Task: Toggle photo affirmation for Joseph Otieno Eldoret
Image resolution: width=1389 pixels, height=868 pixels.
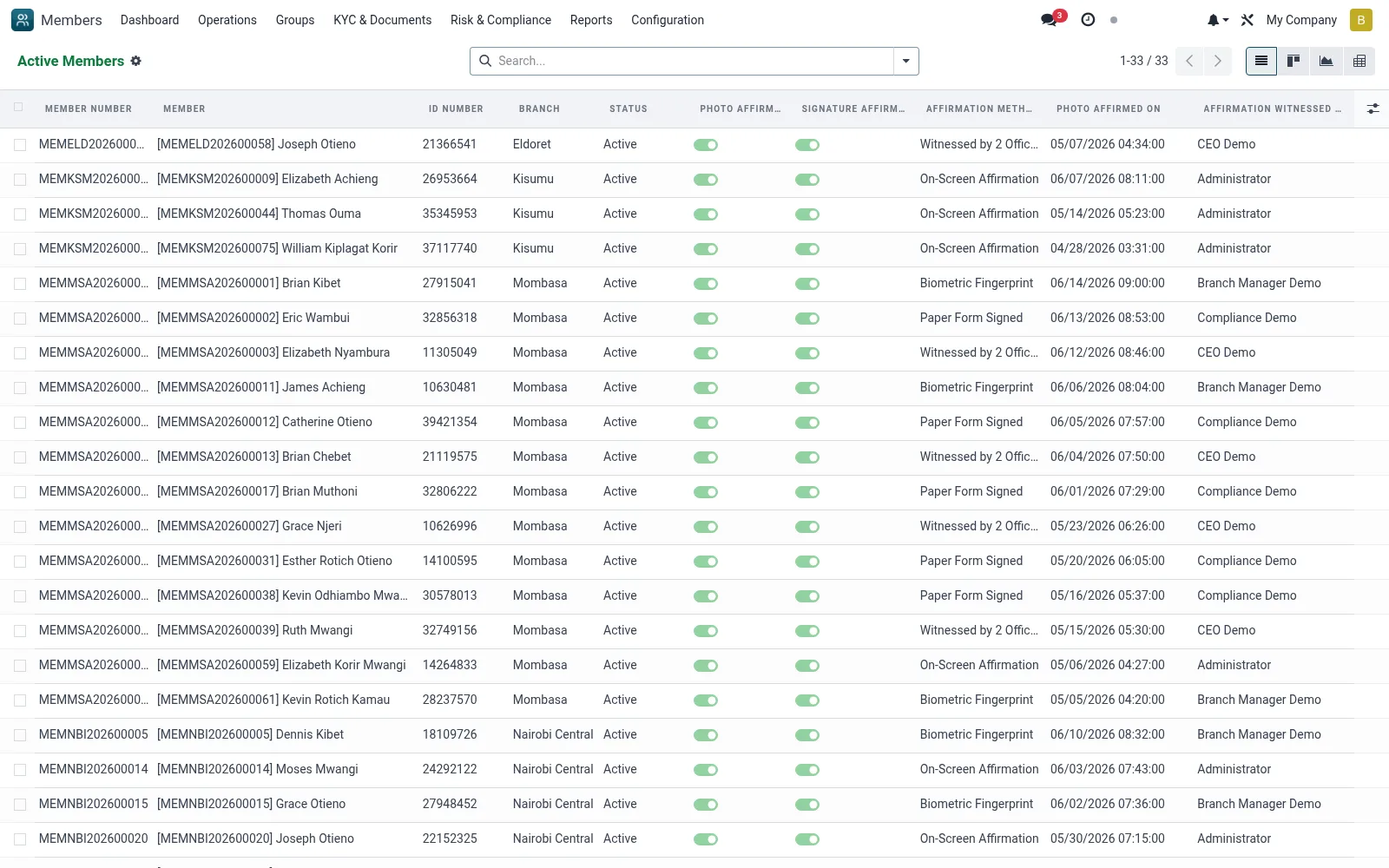Action: click(706, 145)
